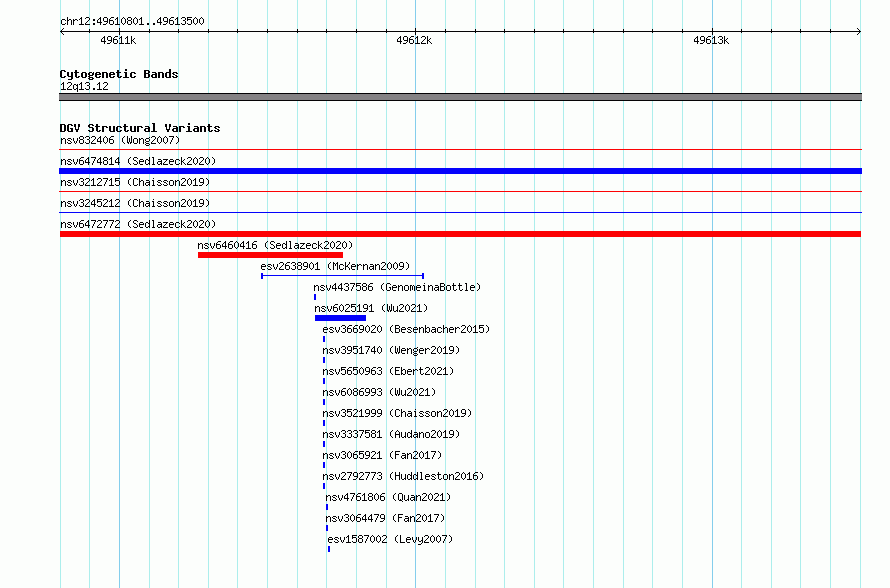890x588 pixels.
Task: Click the blue tick mark under nsv6086993
Action: (x=324, y=402)
